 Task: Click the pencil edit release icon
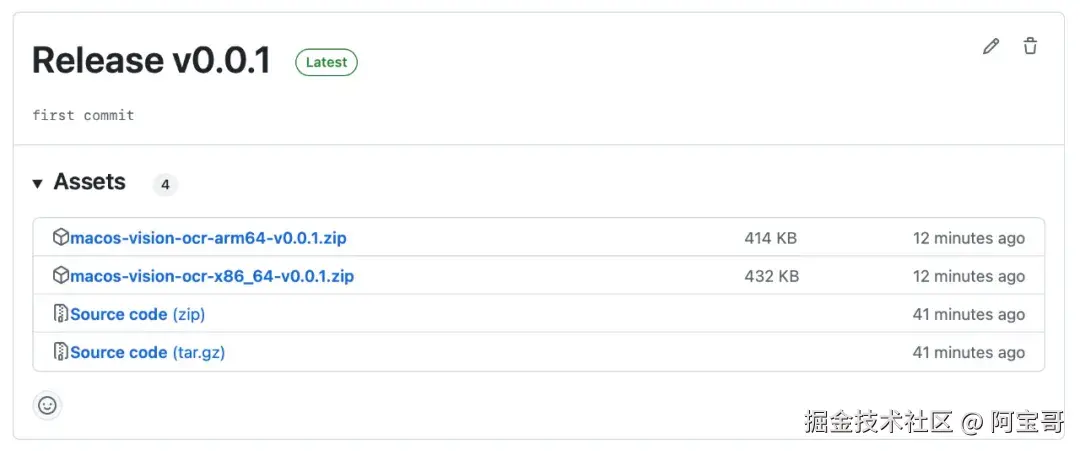[991, 46]
